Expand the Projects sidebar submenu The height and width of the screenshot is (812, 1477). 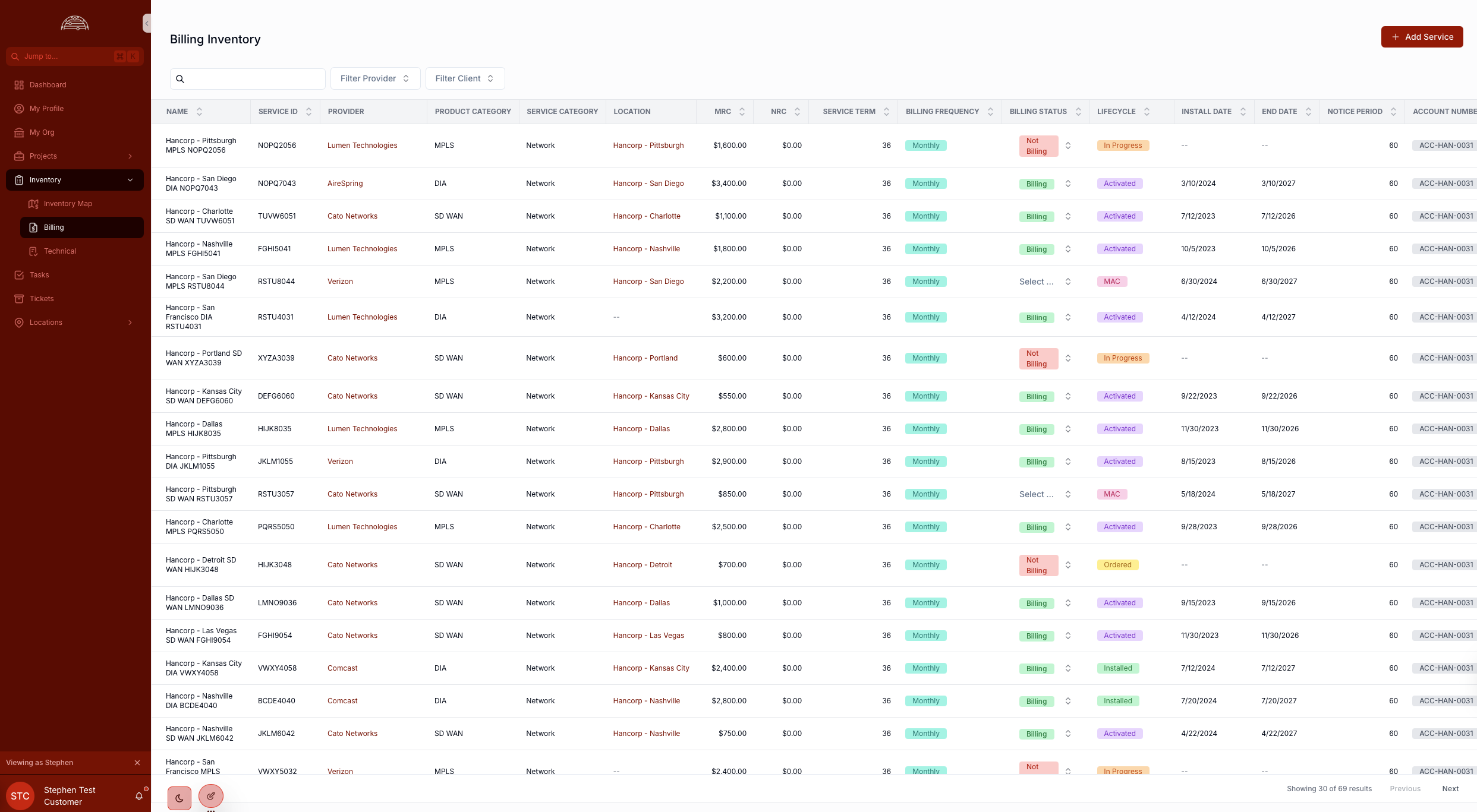click(x=130, y=156)
